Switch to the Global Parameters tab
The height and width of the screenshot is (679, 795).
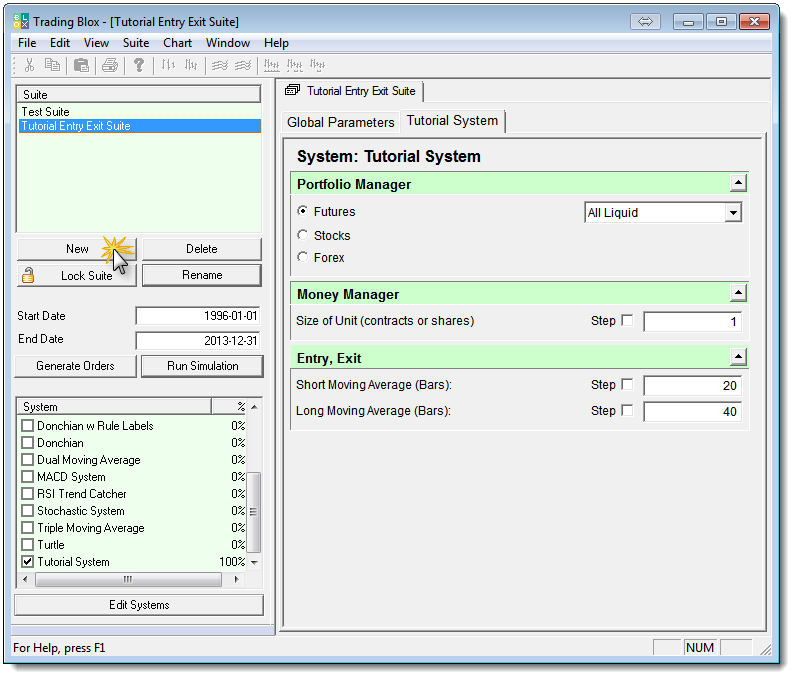[340, 122]
